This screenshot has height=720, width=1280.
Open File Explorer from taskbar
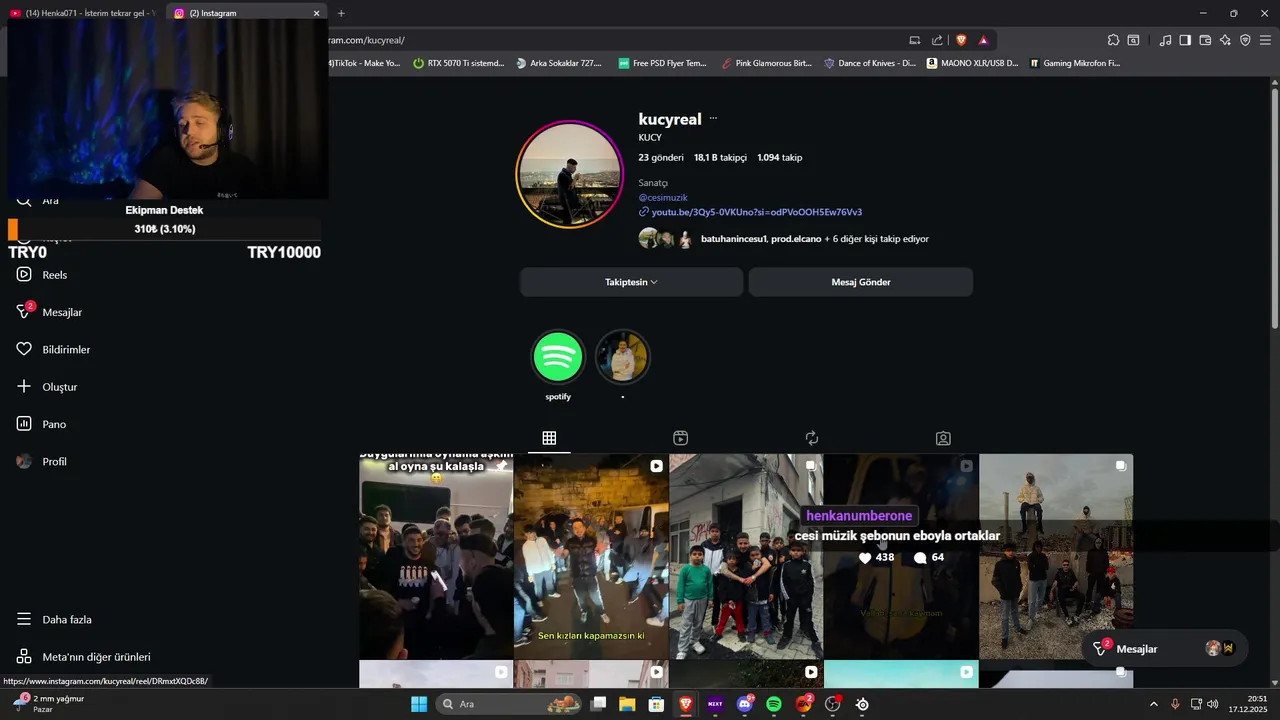coord(627,704)
